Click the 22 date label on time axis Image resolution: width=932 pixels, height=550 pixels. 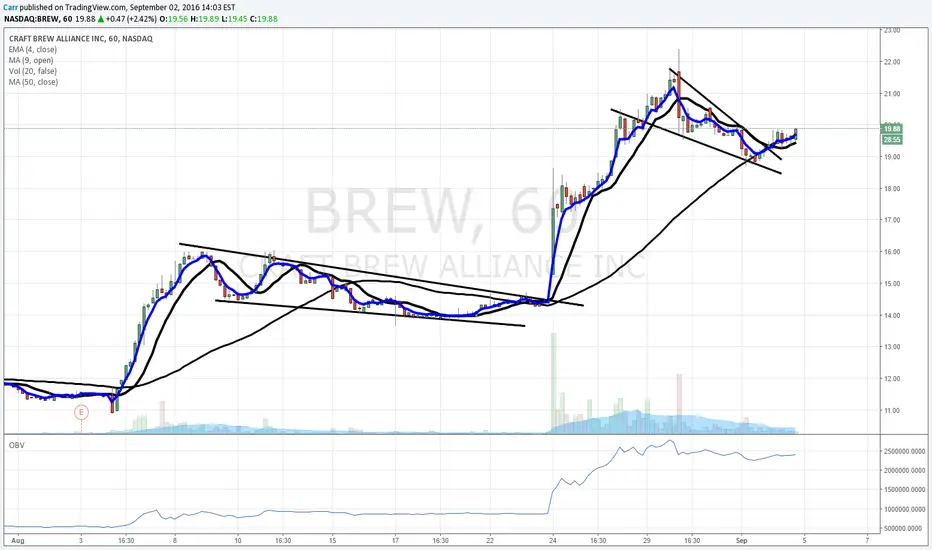coord(490,541)
